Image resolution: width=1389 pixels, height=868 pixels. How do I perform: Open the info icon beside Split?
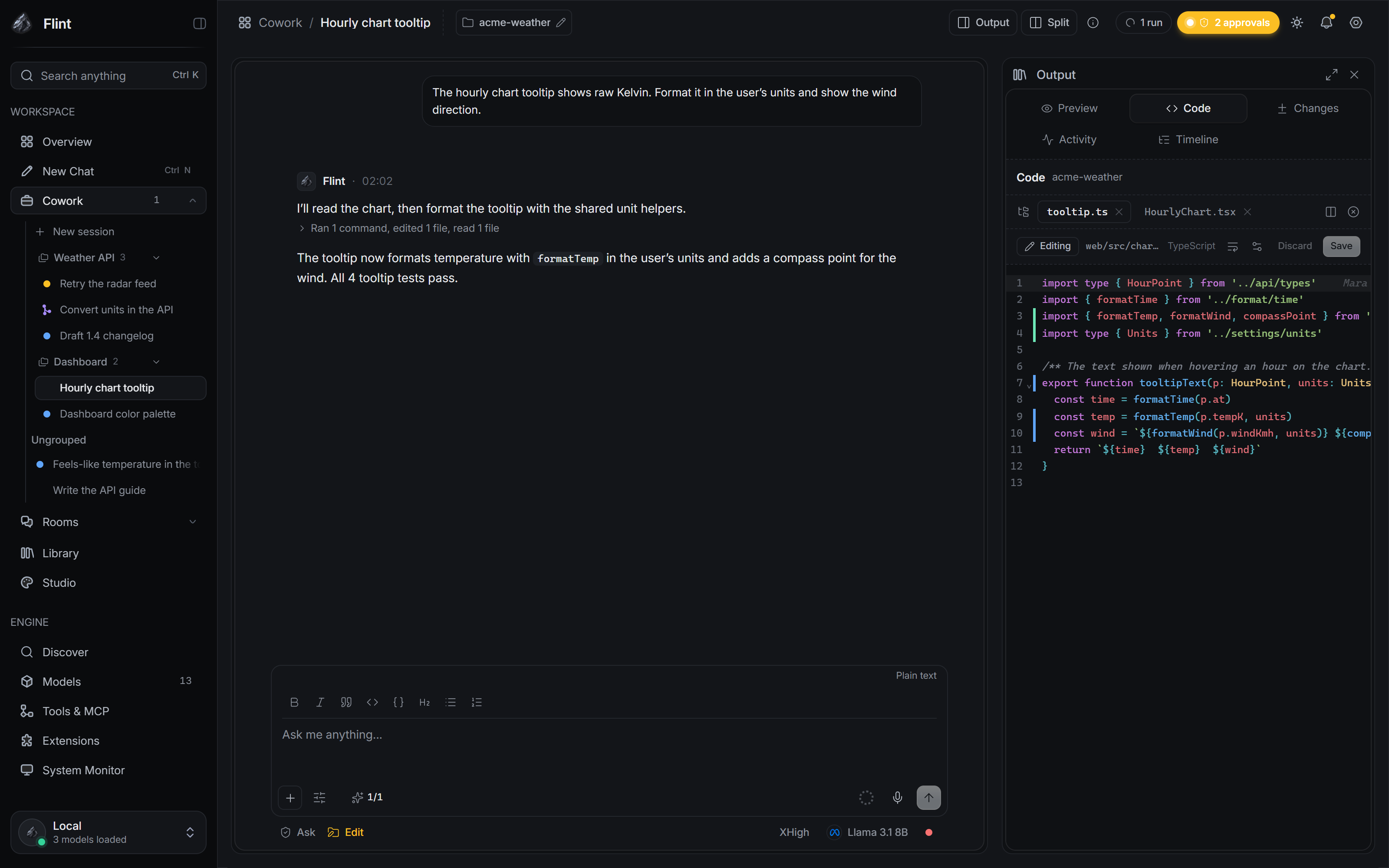(x=1093, y=23)
